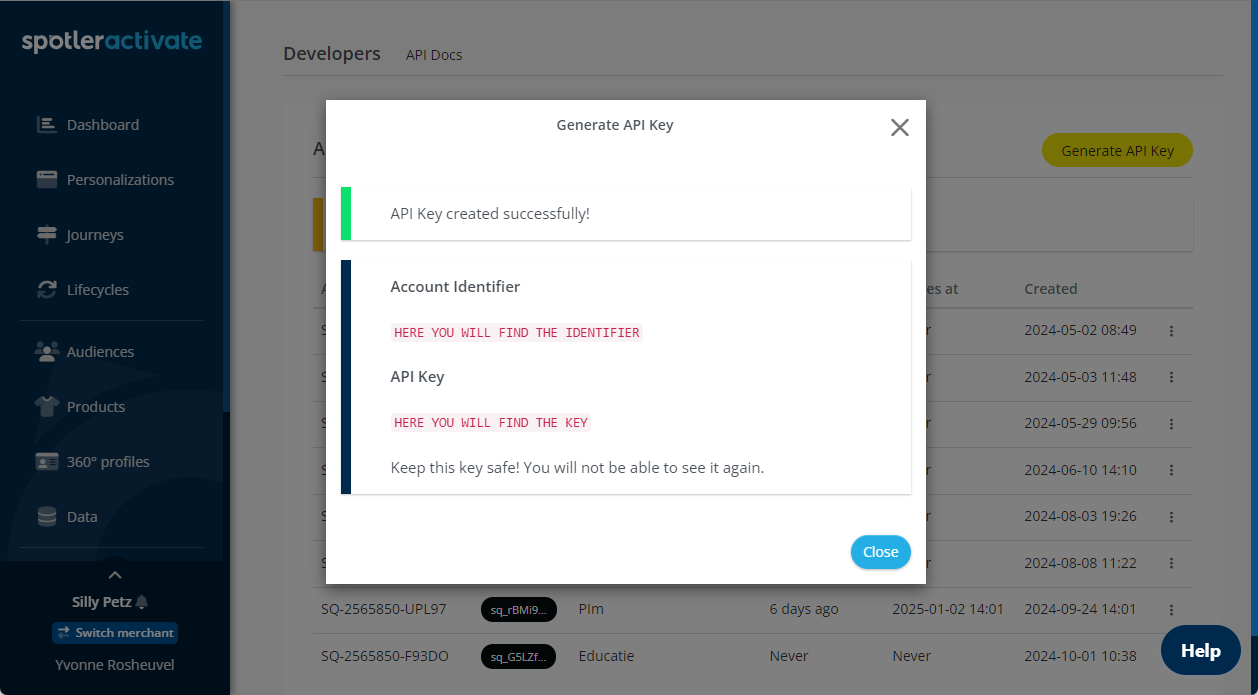Viewport: 1258px width, 695px height.
Task: Click the SQ-2565850-F93DO identifier
Action: (x=385, y=656)
